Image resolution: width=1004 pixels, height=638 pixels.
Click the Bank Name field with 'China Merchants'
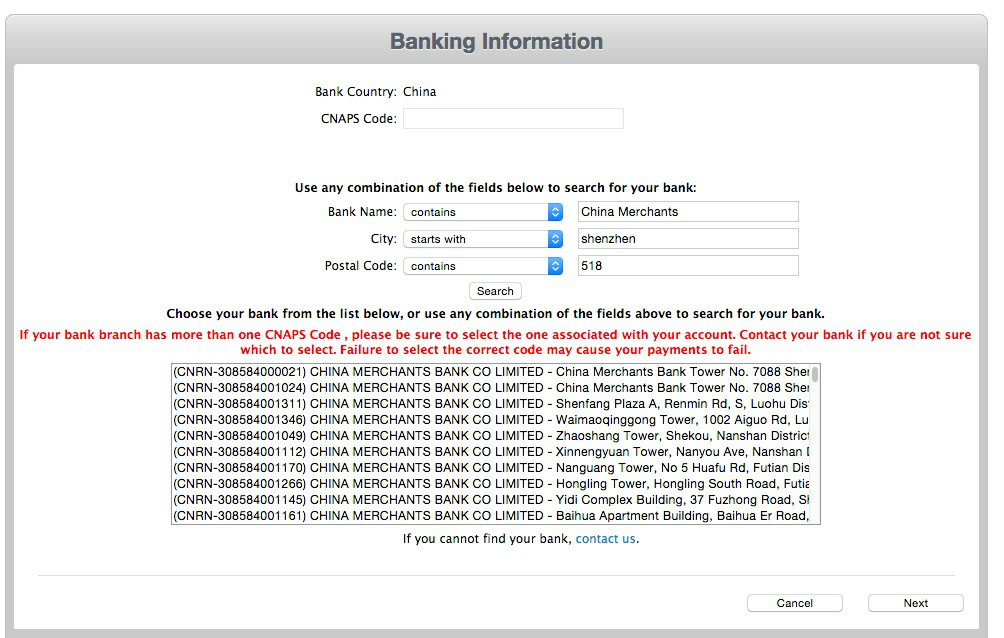[688, 212]
